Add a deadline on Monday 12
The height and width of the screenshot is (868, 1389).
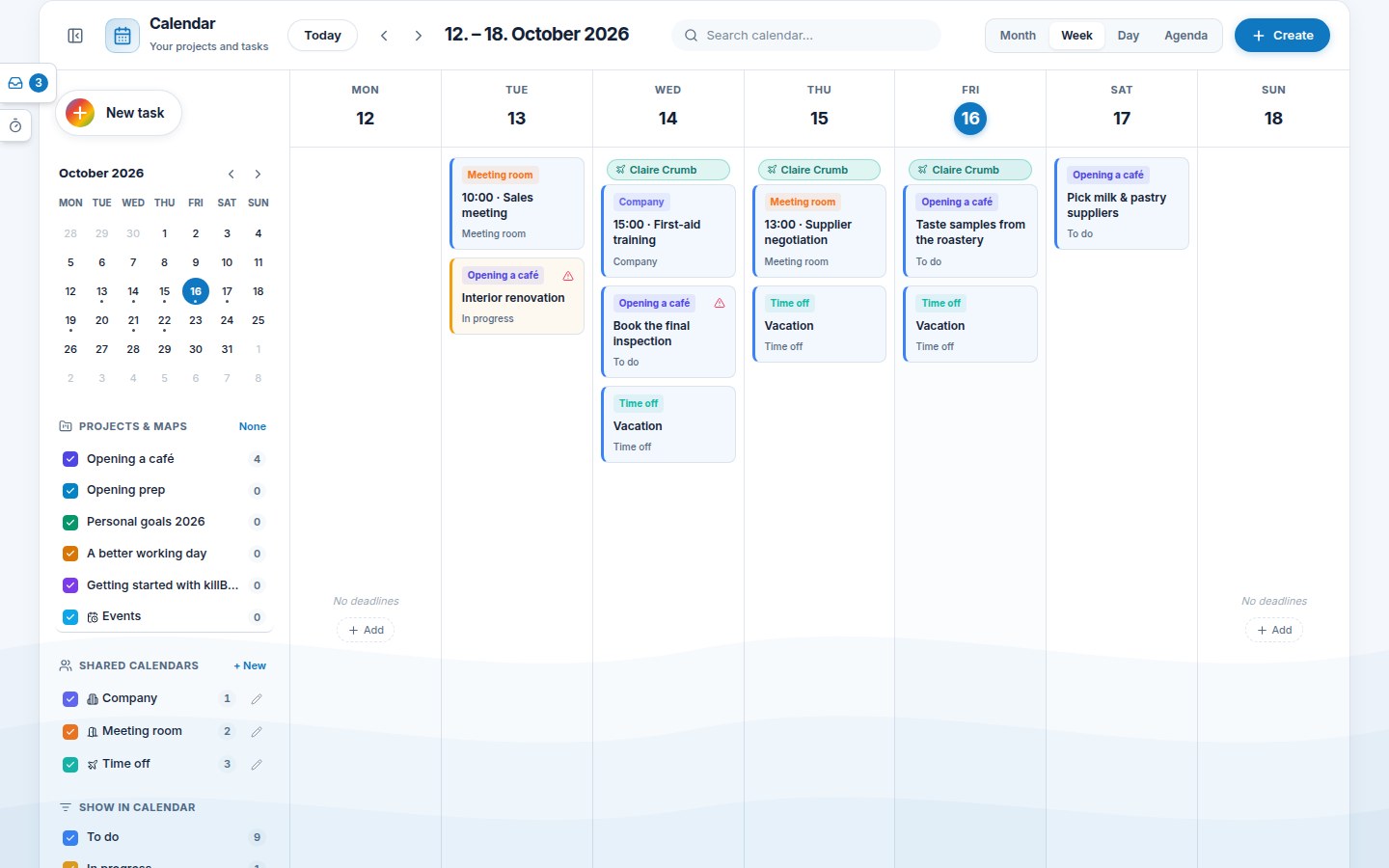click(x=366, y=631)
